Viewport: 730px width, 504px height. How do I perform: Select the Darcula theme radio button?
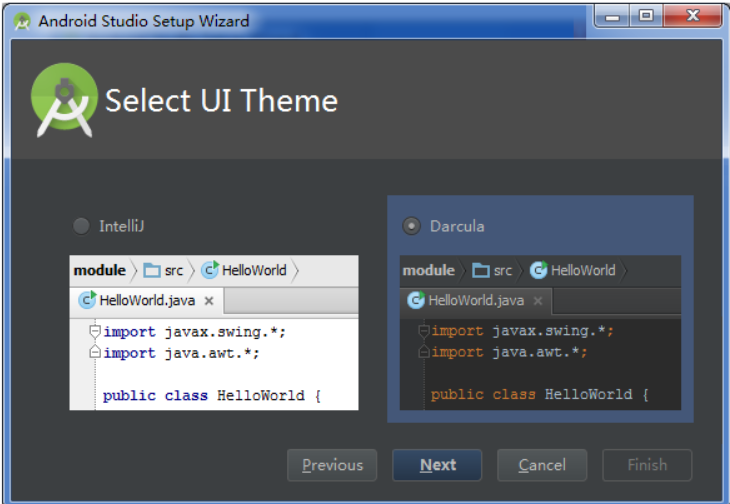[x=412, y=226]
